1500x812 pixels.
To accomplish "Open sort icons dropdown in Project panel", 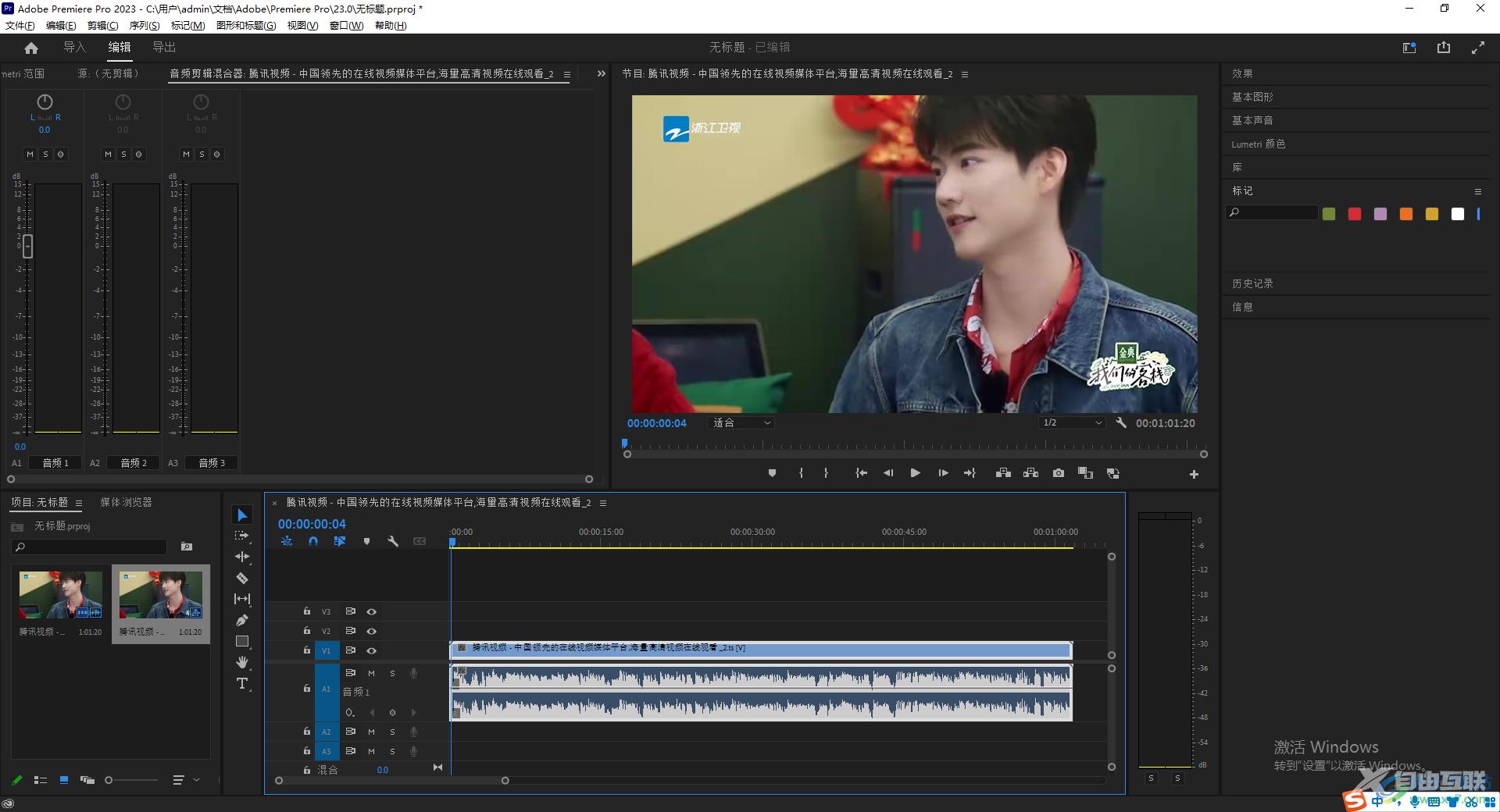I will point(185,780).
